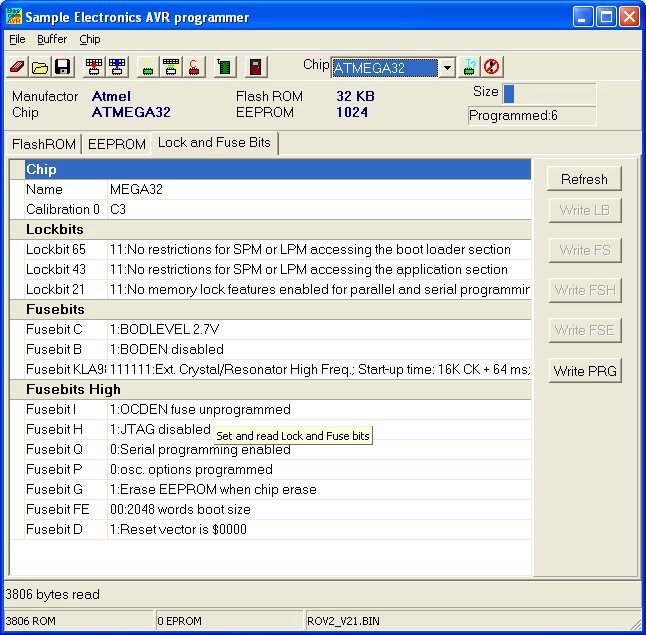646x635 pixels.
Task: Select Fusebit I OCDEN value
Action: pos(319,409)
